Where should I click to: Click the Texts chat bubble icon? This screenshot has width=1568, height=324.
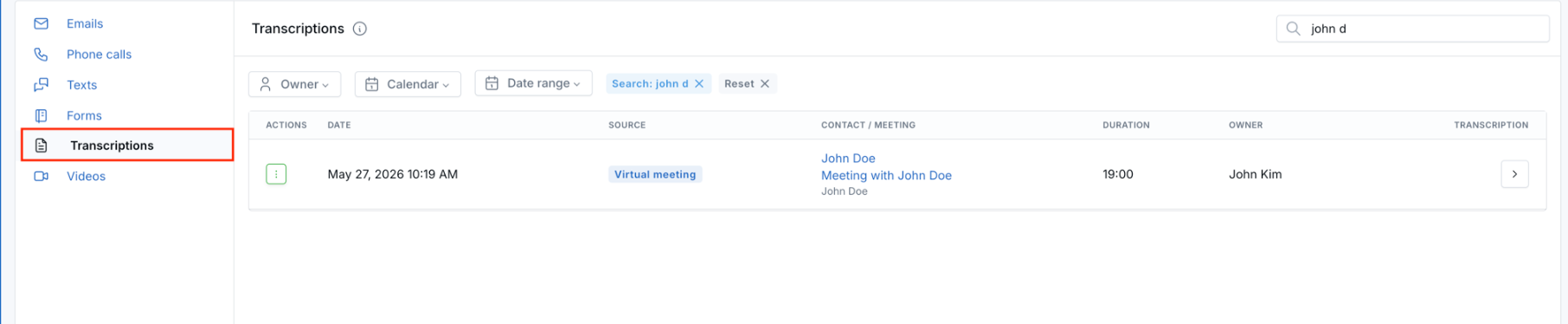coord(41,85)
